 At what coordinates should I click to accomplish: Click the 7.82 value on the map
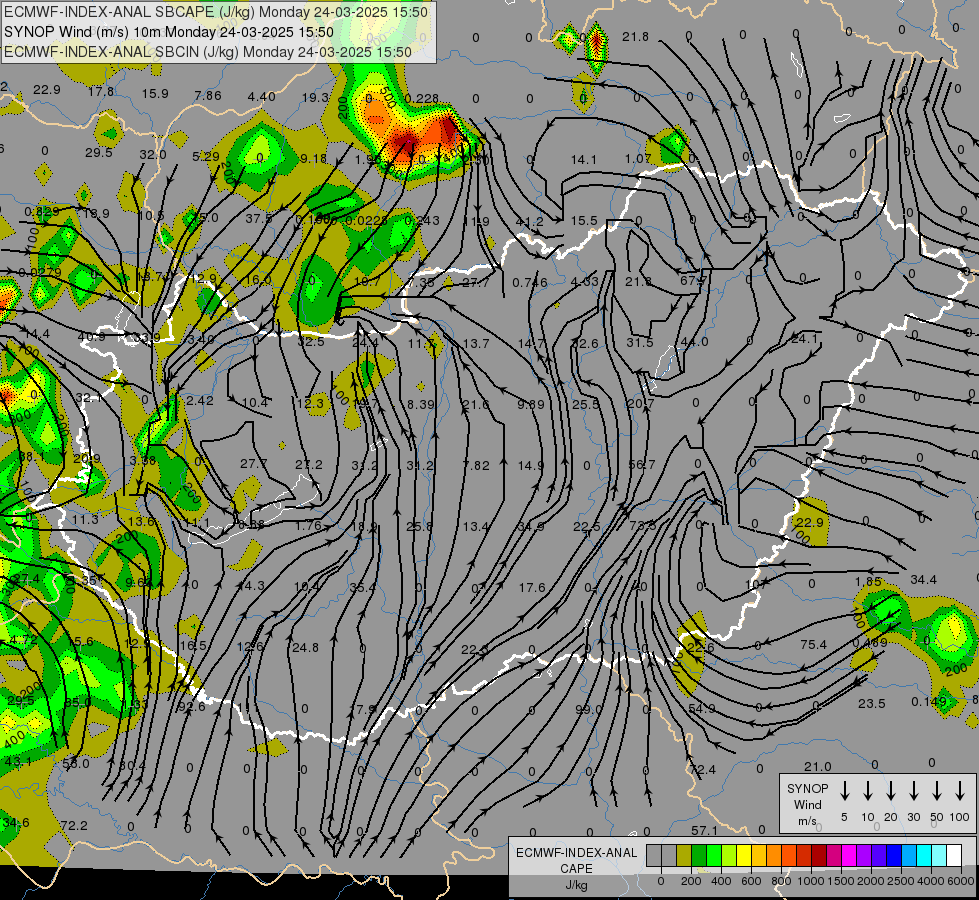(476, 466)
